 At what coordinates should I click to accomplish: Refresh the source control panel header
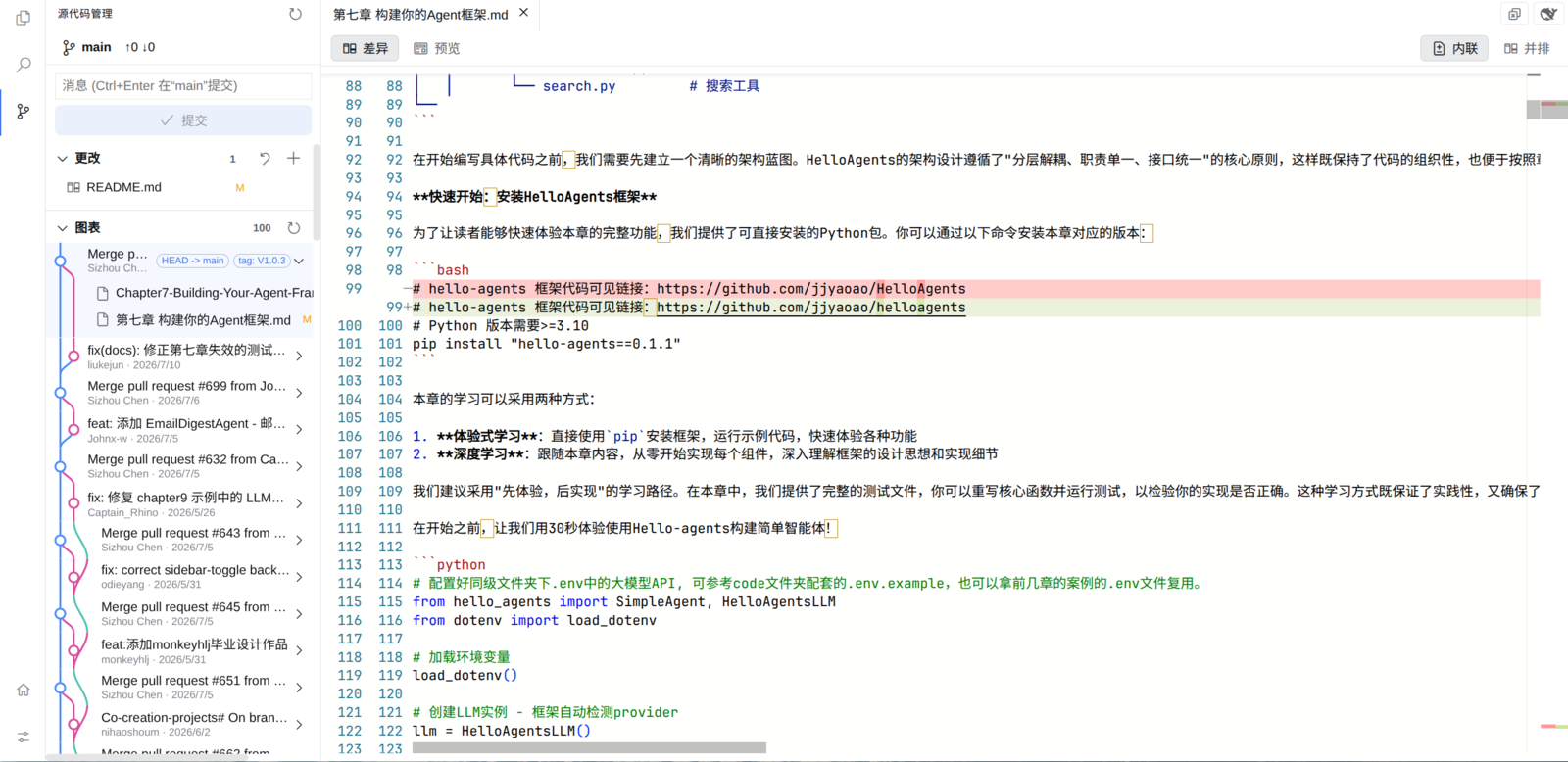(x=295, y=14)
